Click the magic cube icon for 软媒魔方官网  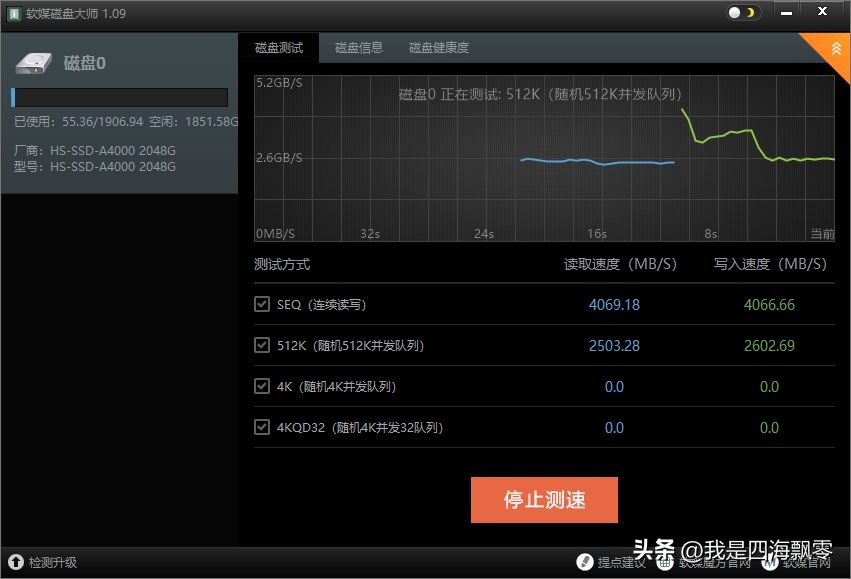pos(664,563)
